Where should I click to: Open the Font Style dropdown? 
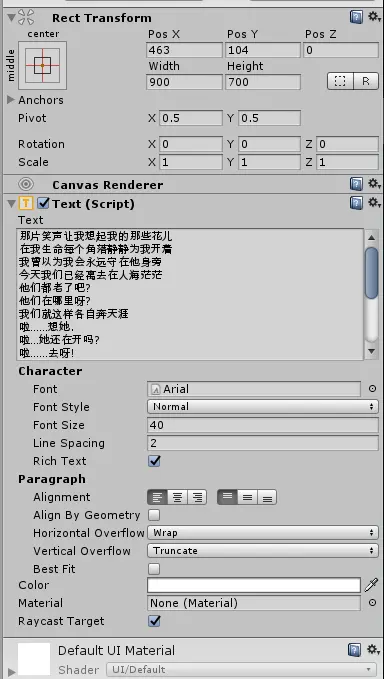263,407
